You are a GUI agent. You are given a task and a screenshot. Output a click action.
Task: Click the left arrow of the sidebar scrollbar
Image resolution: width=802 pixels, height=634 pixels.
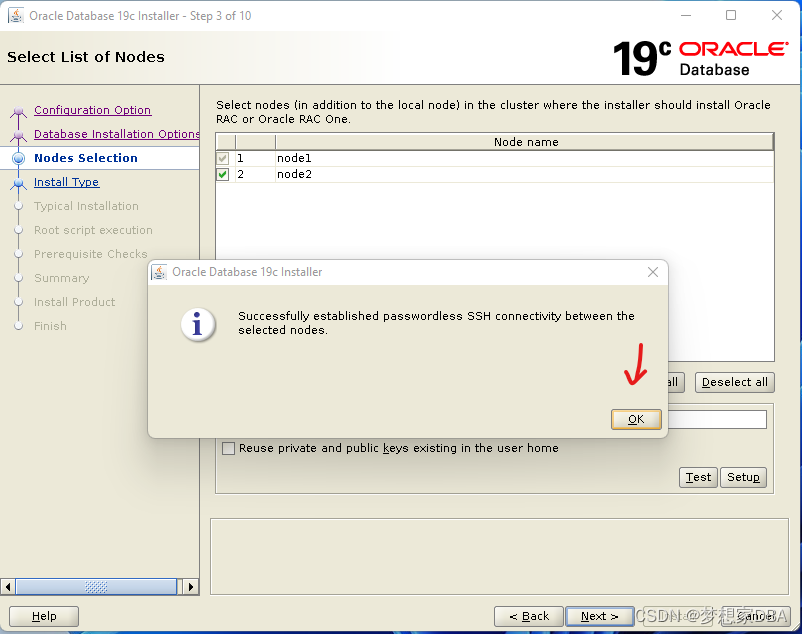(8, 586)
